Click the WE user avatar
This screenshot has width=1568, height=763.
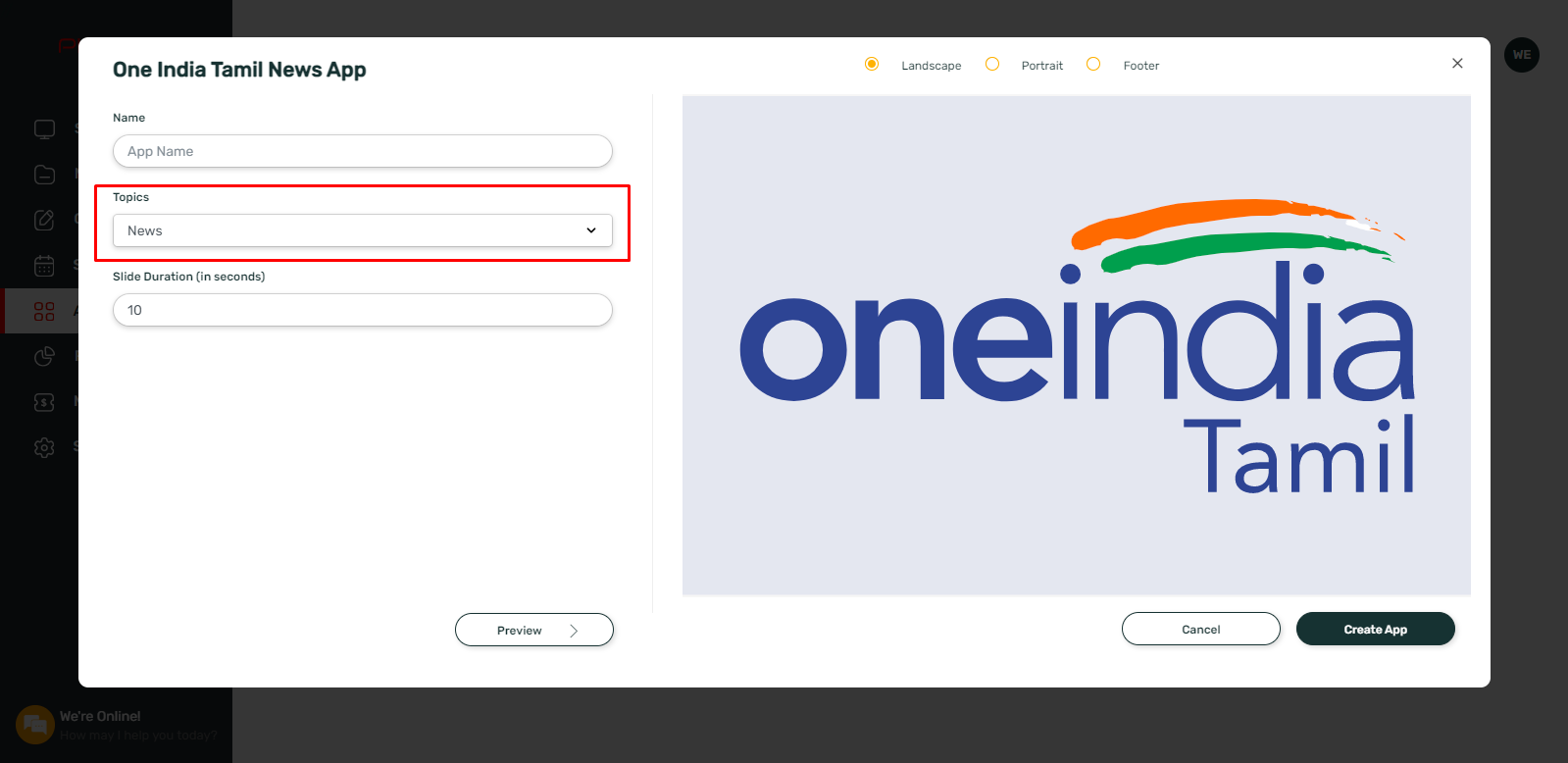(1521, 55)
